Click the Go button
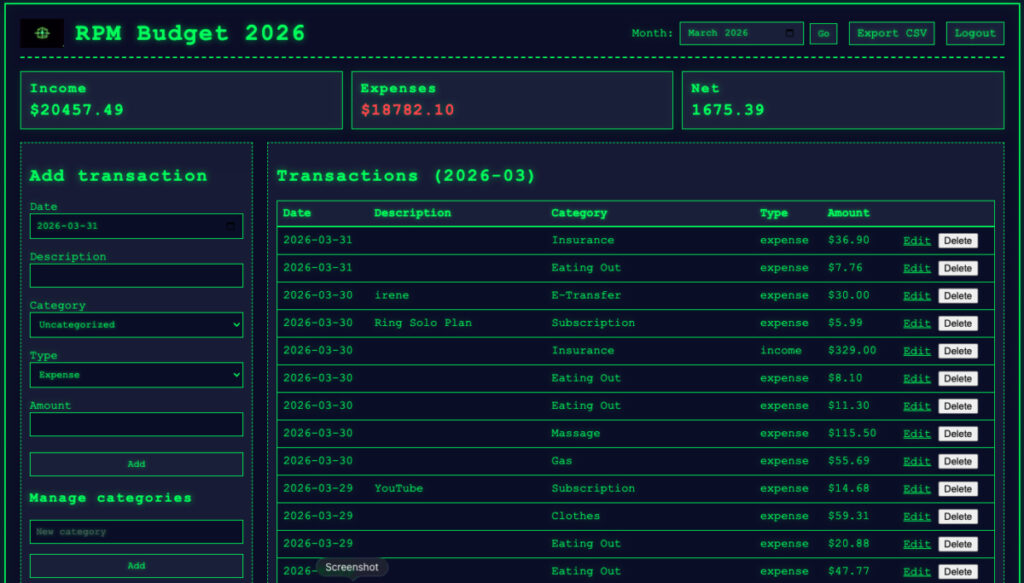Screen dimensions: 1024x583 (824, 34)
